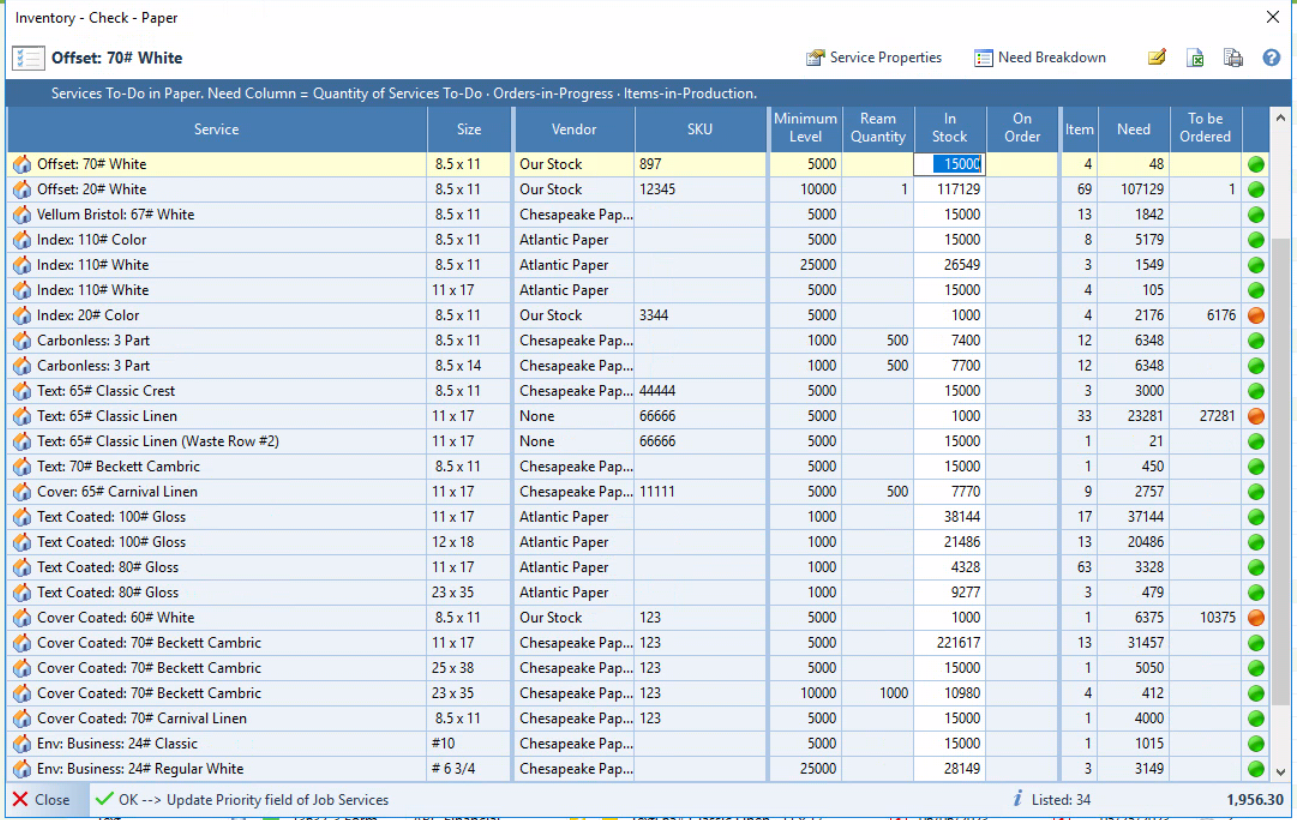Sort by the Vendor column header

(574, 130)
